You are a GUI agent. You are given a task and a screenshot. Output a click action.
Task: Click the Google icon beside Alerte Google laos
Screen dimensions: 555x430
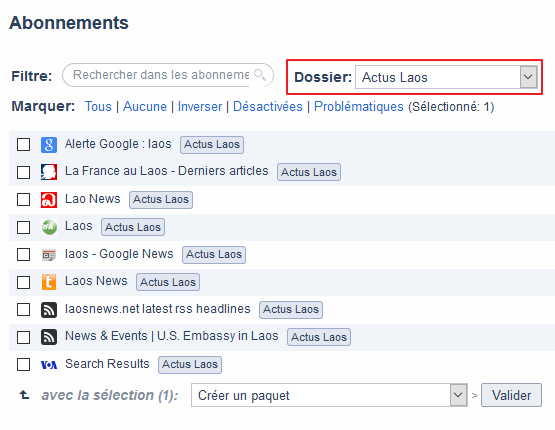(x=49, y=145)
